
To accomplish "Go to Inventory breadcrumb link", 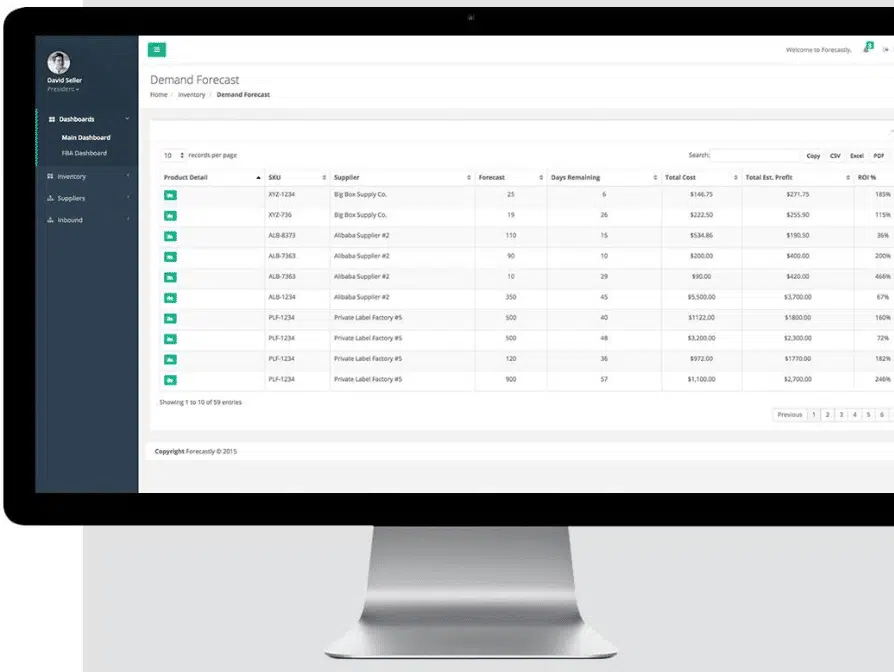I will pos(192,95).
